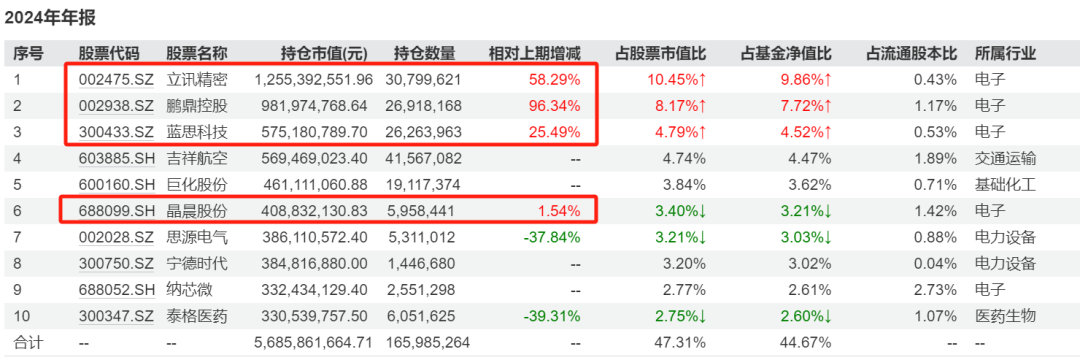Click holding quantity 30,799,621
Image resolution: width=1080 pixels, height=360 pixels.
tap(423, 80)
